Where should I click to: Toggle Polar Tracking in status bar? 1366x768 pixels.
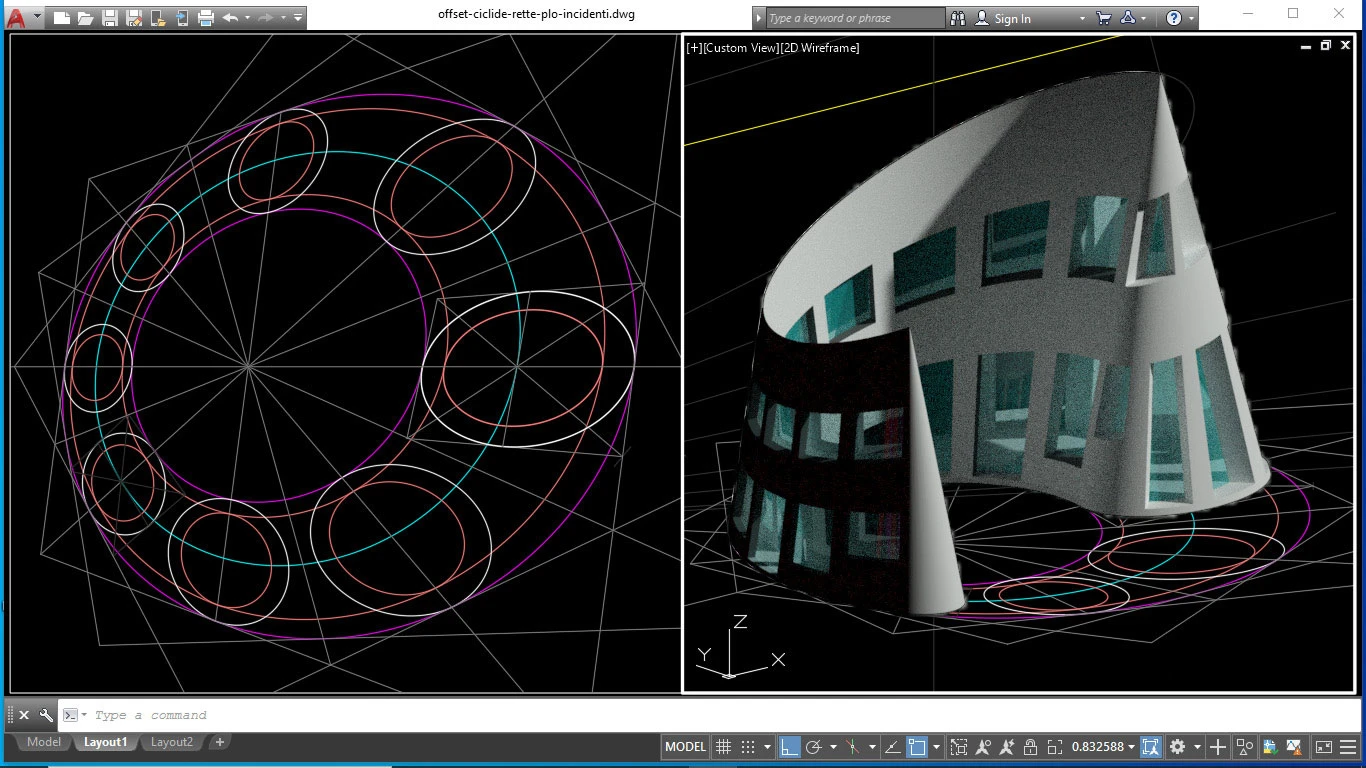click(814, 747)
